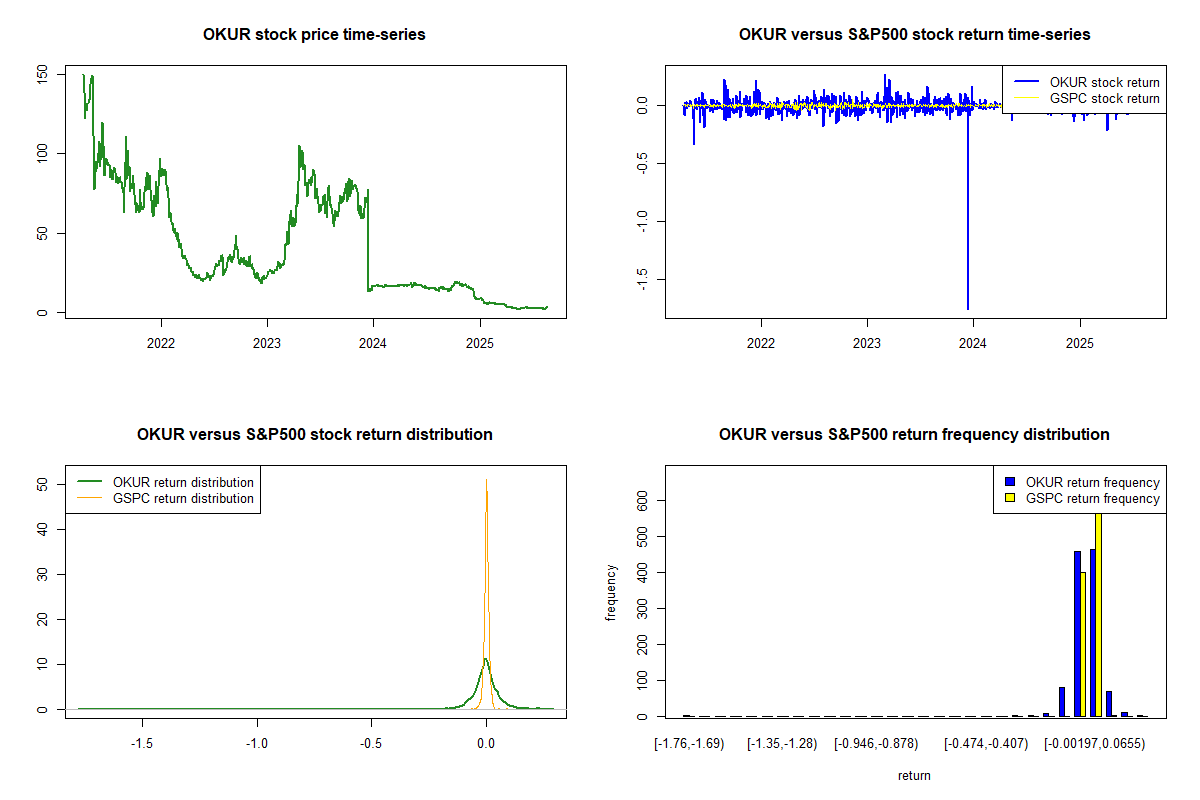Click the blue OKUR return frequency legend swatch

(x=1011, y=483)
